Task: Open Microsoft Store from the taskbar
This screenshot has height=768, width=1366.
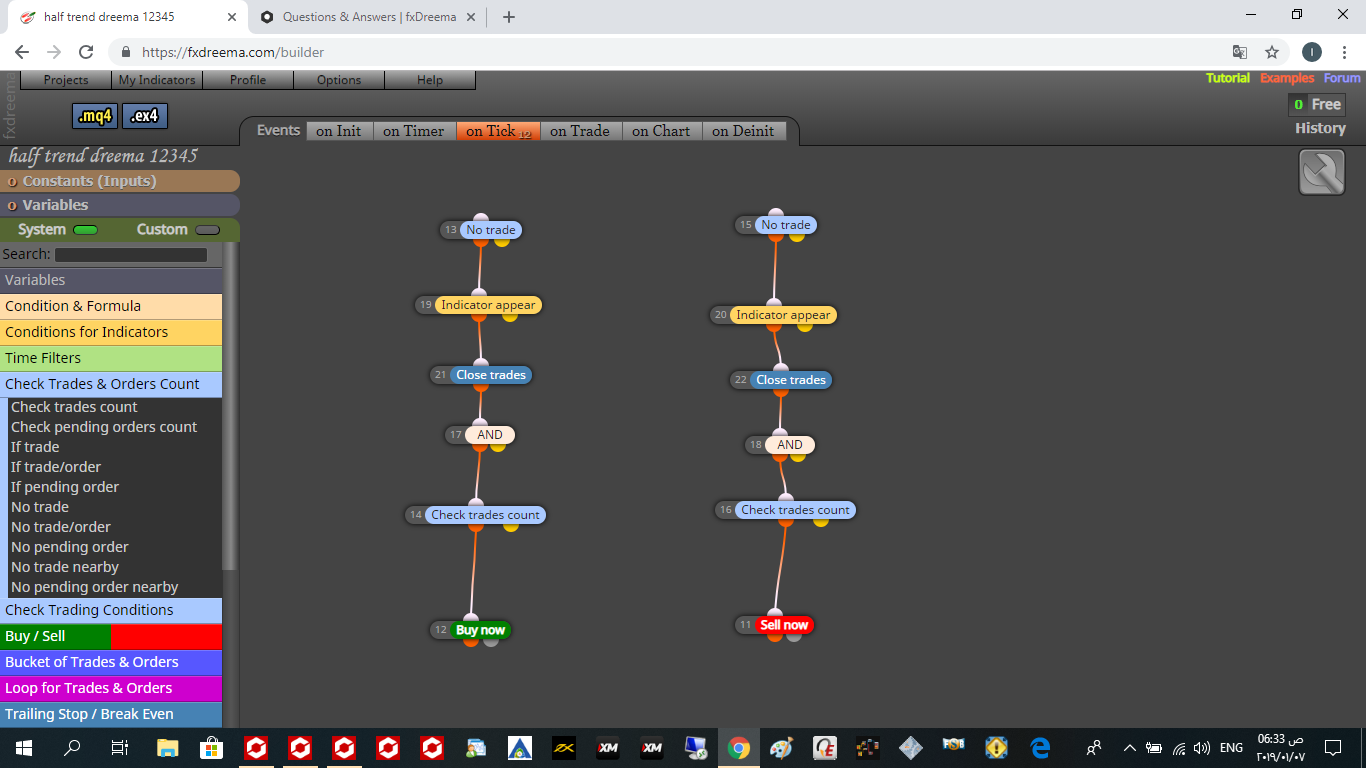Action: [x=212, y=747]
